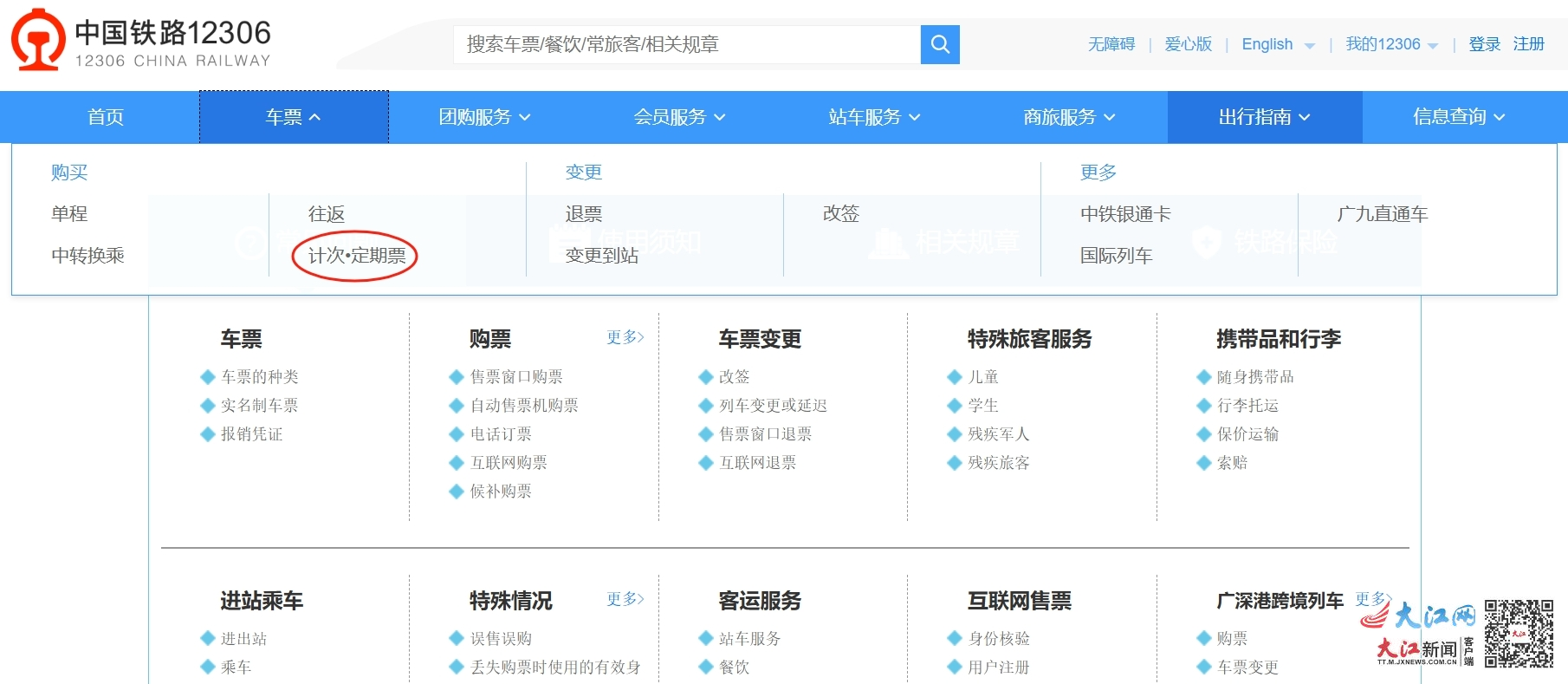The height and width of the screenshot is (684, 1568).
Task: Open 售票窗口退票 link
Action: [x=766, y=433]
